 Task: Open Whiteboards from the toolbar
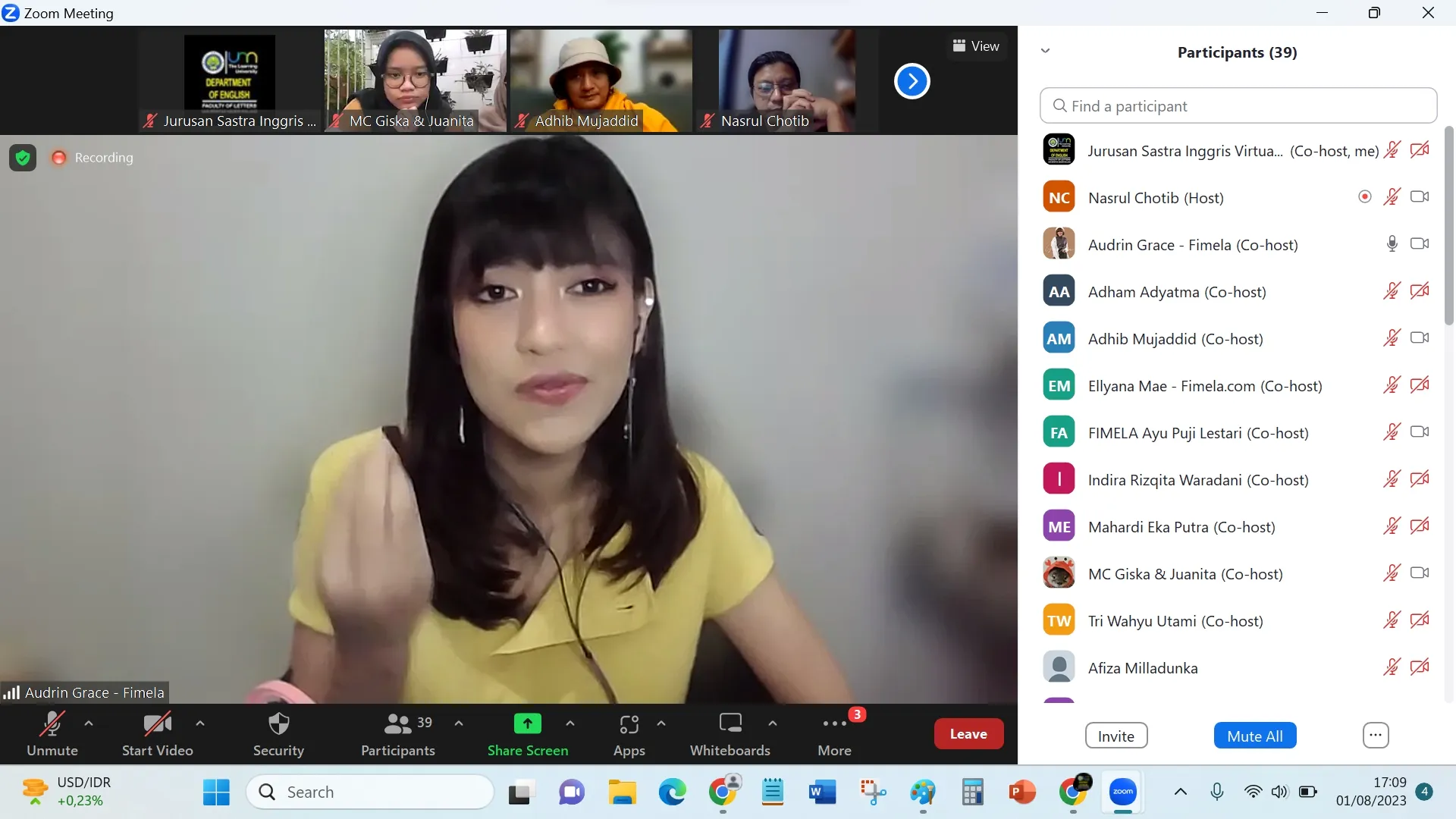click(x=730, y=734)
